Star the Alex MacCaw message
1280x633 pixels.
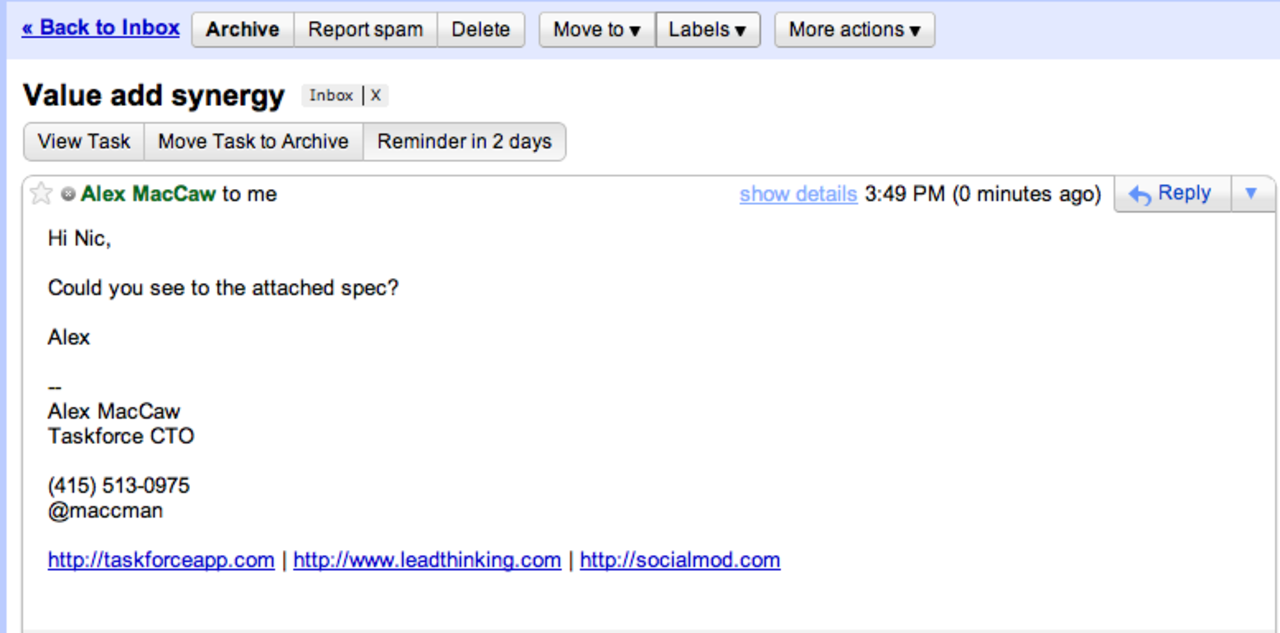(40, 194)
